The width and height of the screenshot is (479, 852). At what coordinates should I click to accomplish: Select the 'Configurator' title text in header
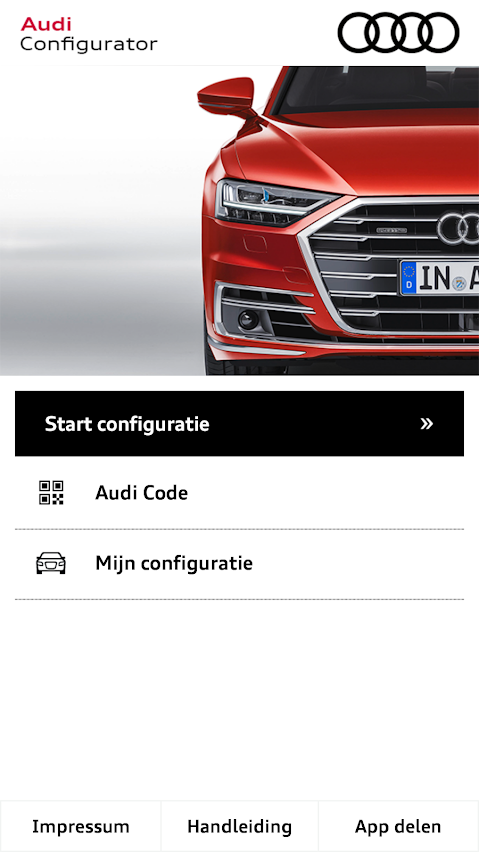pyautogui.click(x=89, y=44)
